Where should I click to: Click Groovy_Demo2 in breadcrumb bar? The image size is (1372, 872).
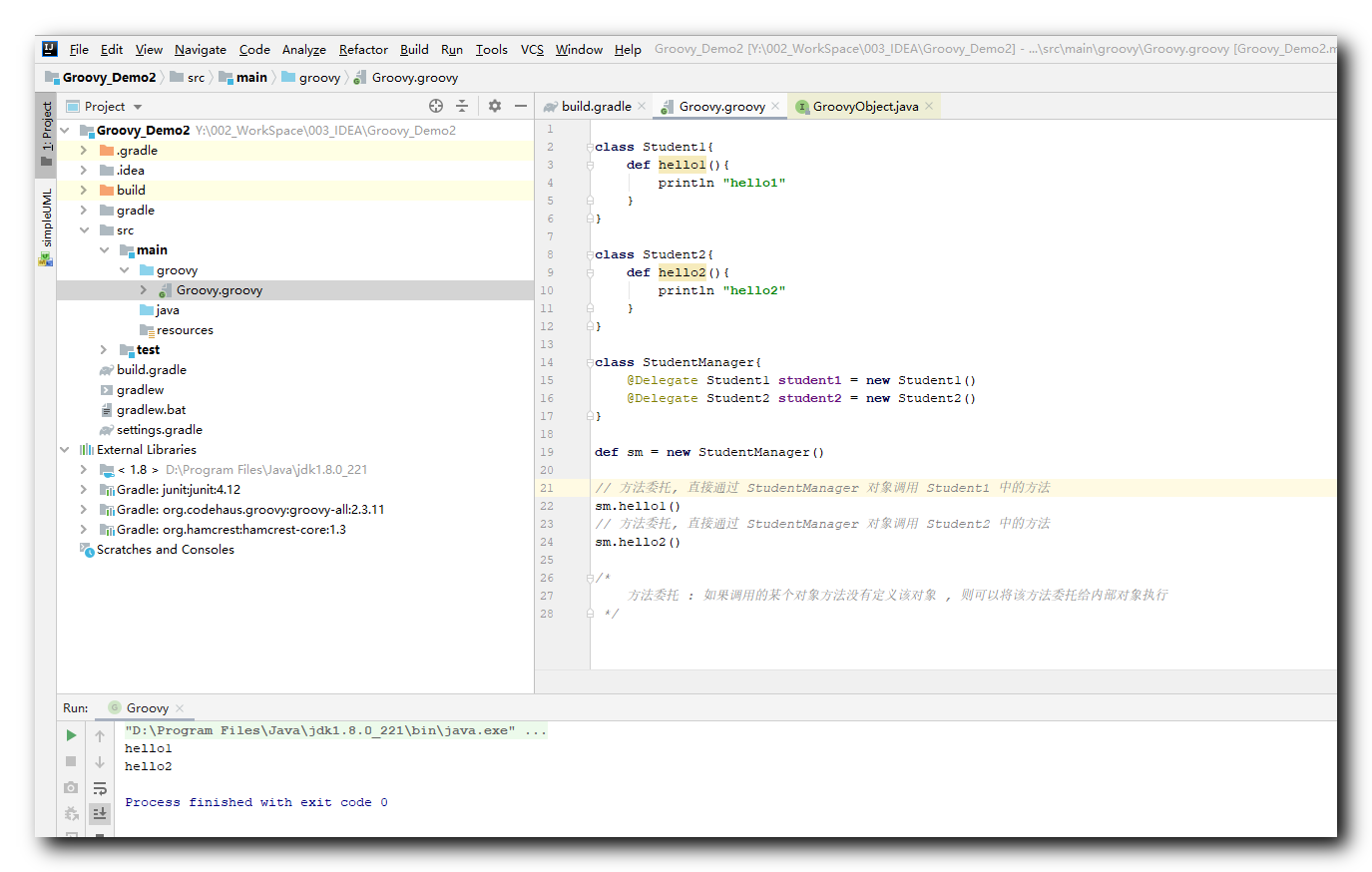pyautogui.click(x=101, y=78)
